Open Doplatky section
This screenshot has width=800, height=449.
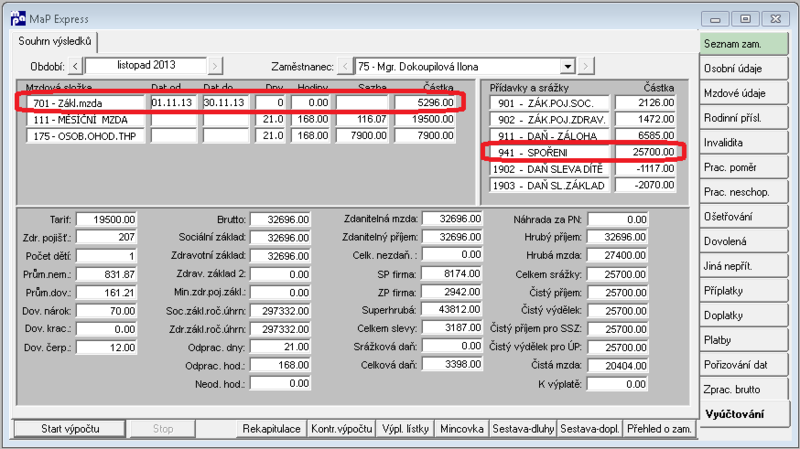(743, 316)
